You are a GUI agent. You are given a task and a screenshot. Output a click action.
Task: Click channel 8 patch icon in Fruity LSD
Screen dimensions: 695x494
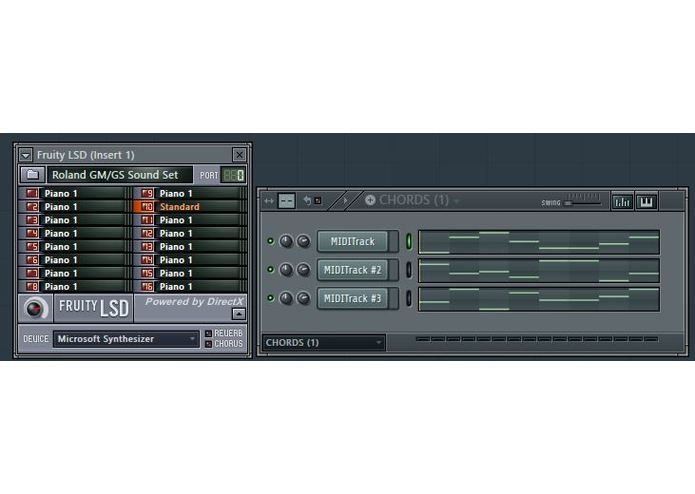pos(32,287)
